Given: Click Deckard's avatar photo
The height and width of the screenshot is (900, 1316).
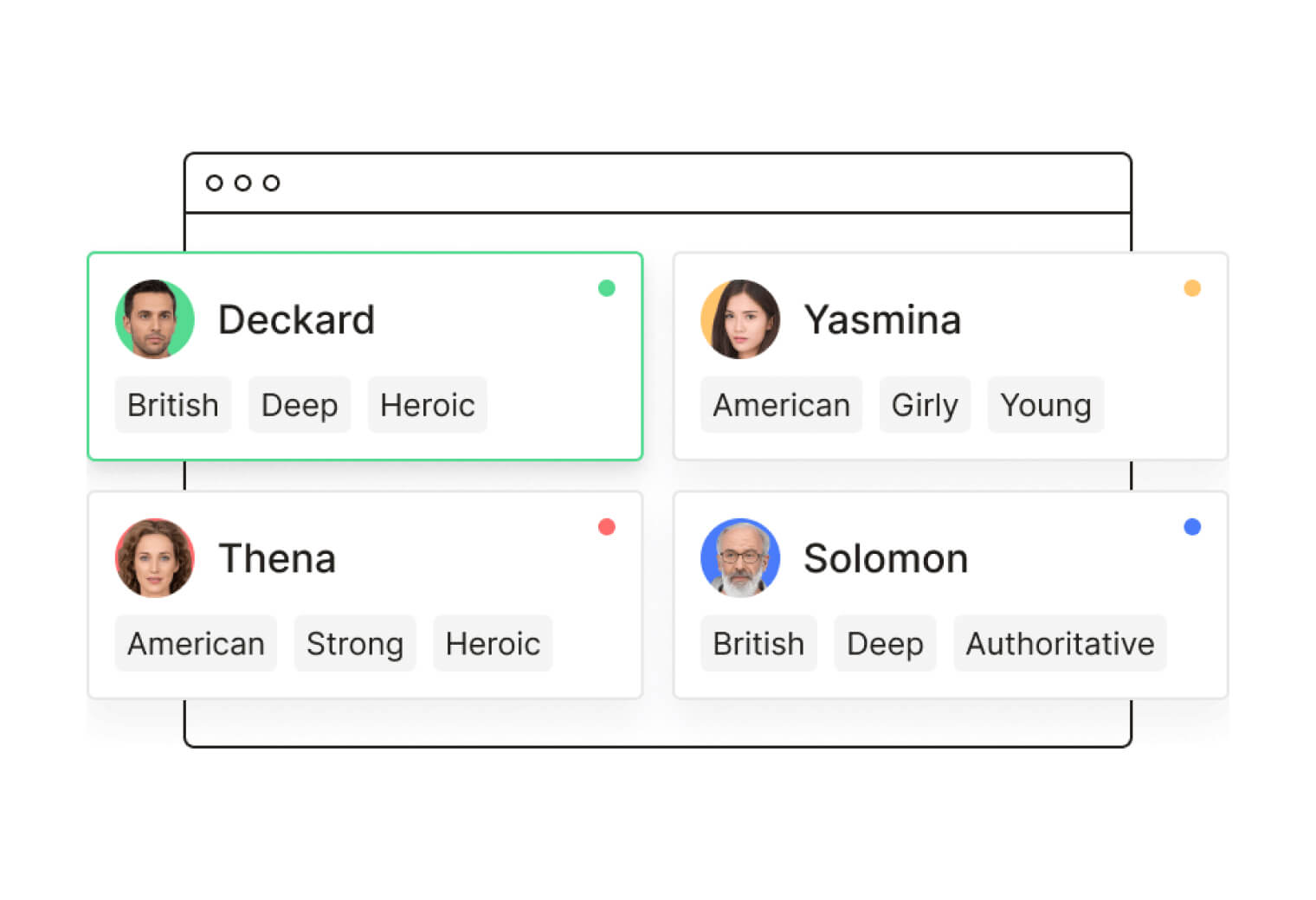Looking at the screenshot, I should (x=155, y=319).
